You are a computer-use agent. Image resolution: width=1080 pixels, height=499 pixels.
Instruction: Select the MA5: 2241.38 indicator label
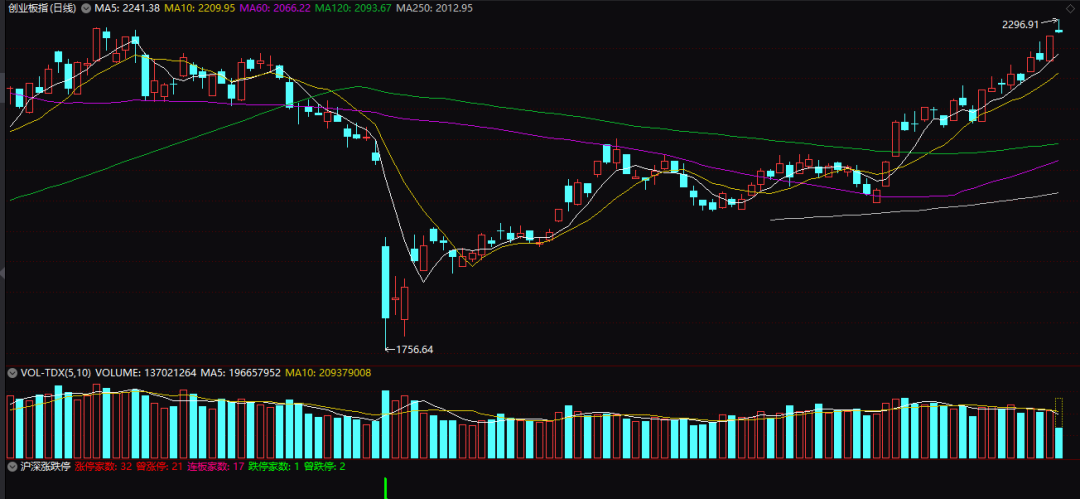point(128,8)
